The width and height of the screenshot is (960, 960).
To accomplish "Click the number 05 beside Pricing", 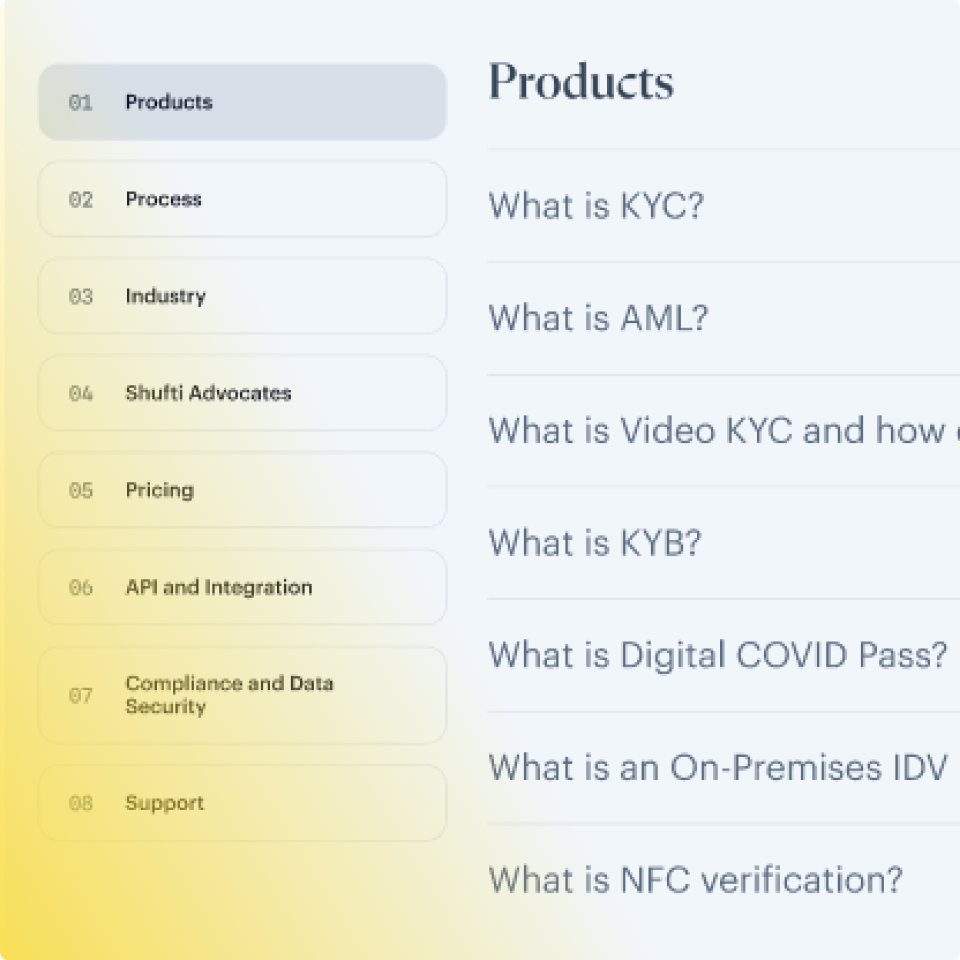I will tap(80, 491).
